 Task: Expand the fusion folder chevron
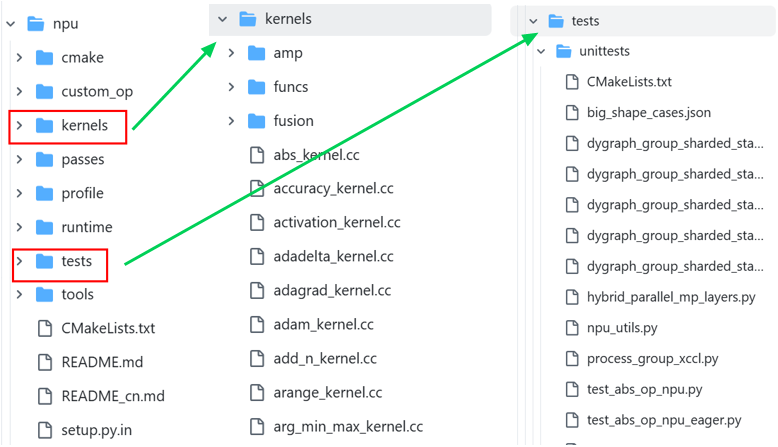click(231, 121)
